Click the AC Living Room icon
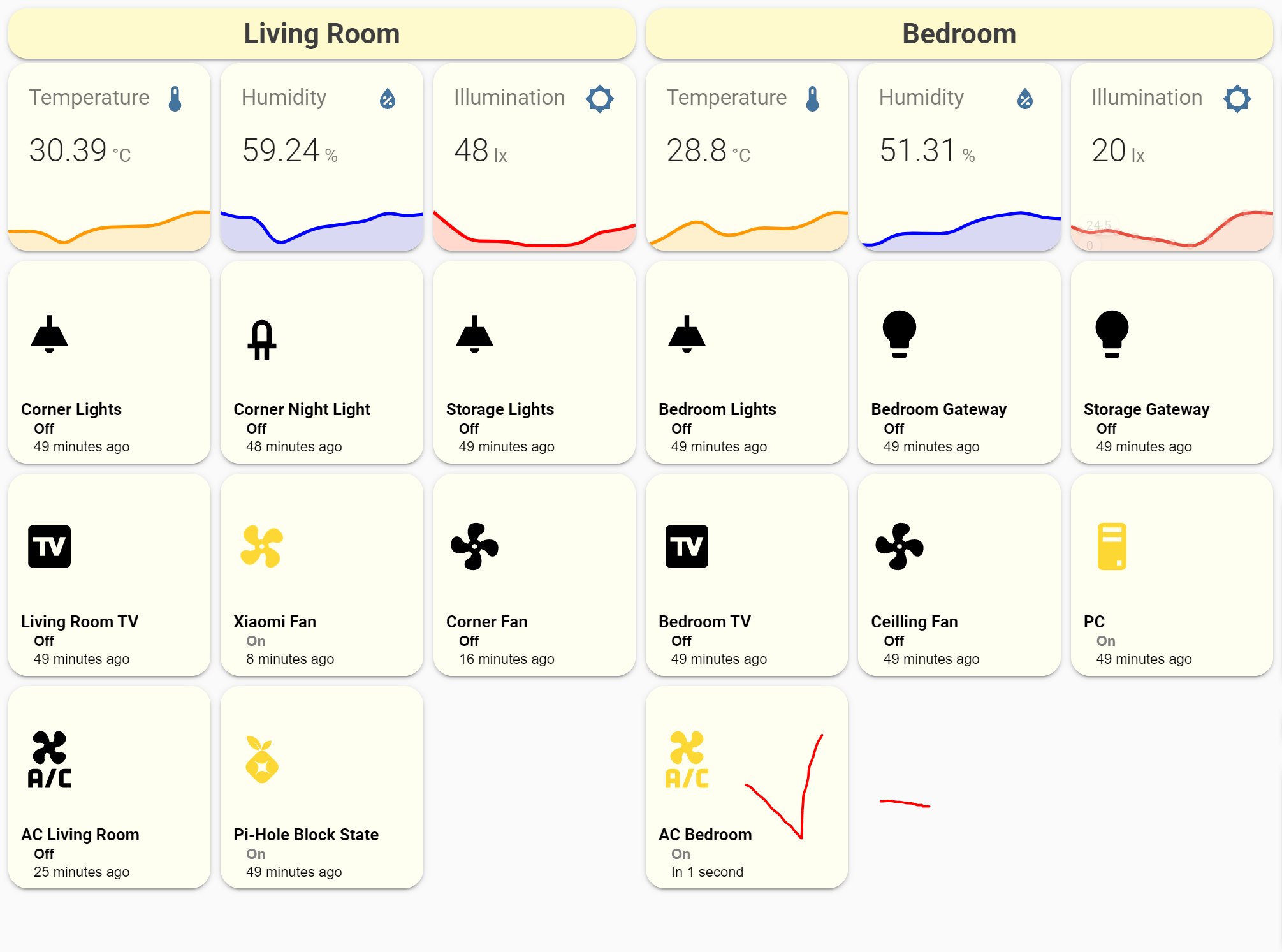This screenshot has width=1282, height=952. point(49,760)
